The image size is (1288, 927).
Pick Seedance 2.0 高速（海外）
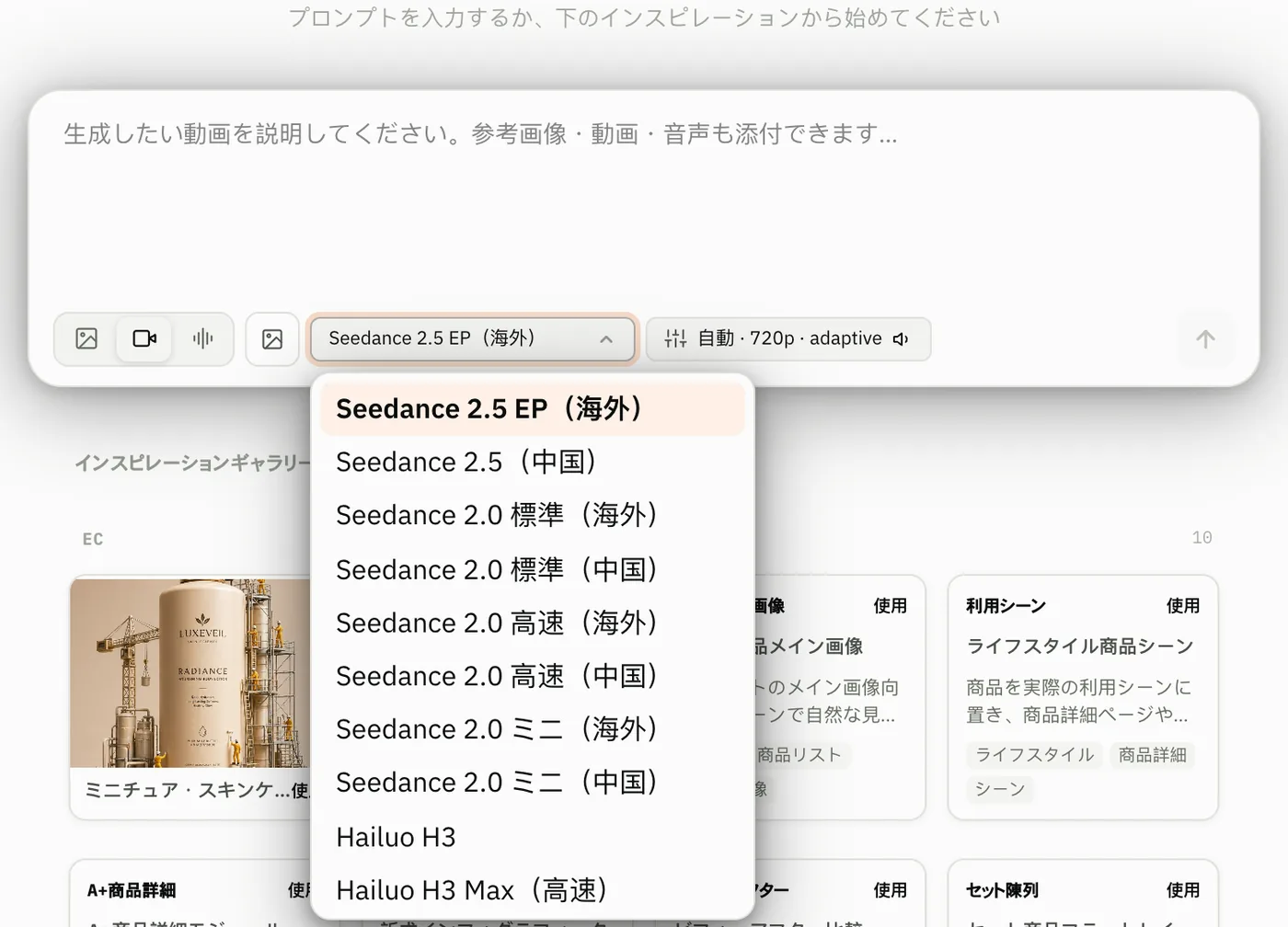(x=532, y=623)
